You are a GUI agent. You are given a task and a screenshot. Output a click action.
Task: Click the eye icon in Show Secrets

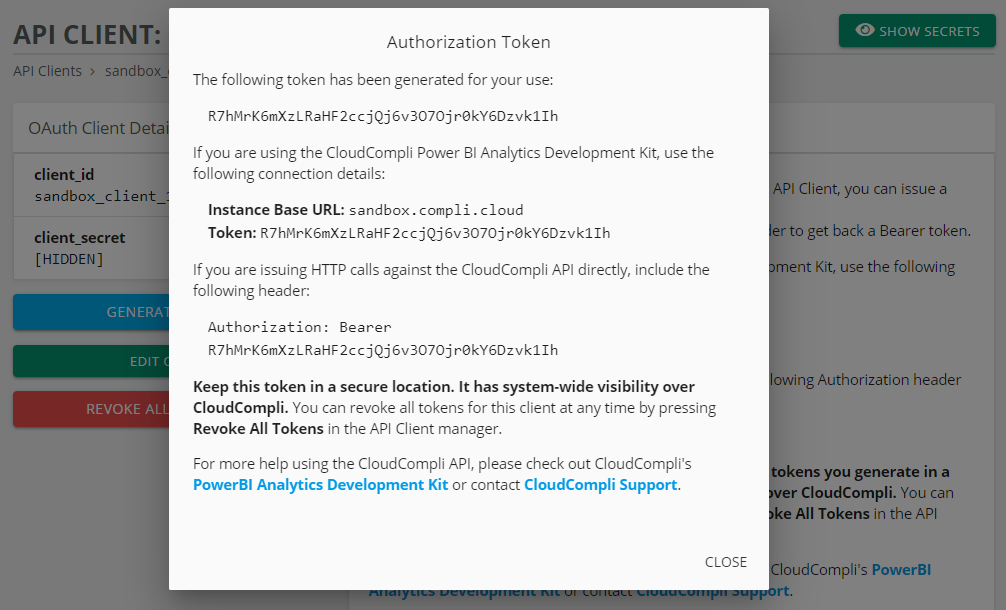click(x=865, y=30)
